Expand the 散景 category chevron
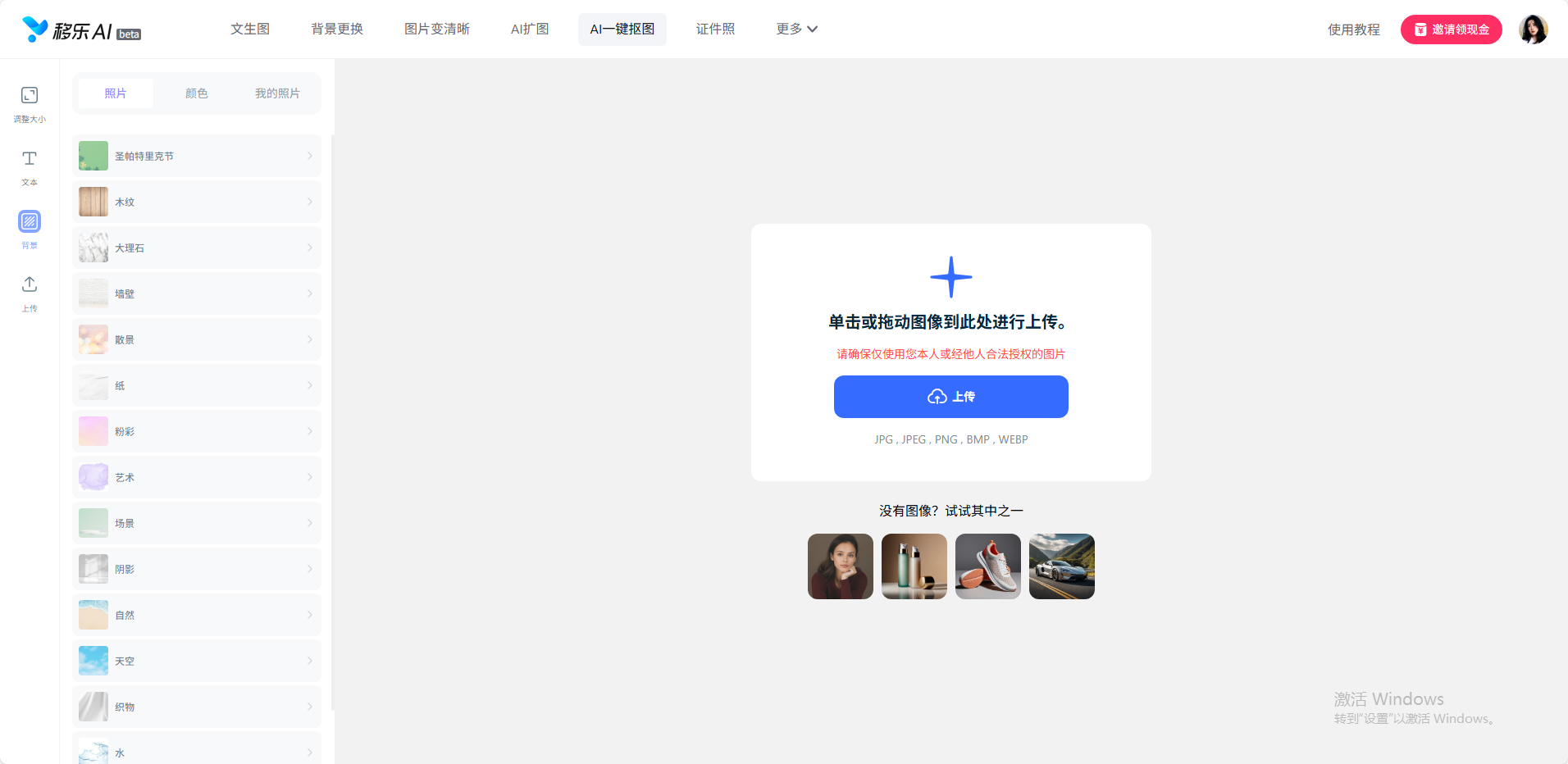The height and width of the screenshot is (764, 1568). click(310, 339)
